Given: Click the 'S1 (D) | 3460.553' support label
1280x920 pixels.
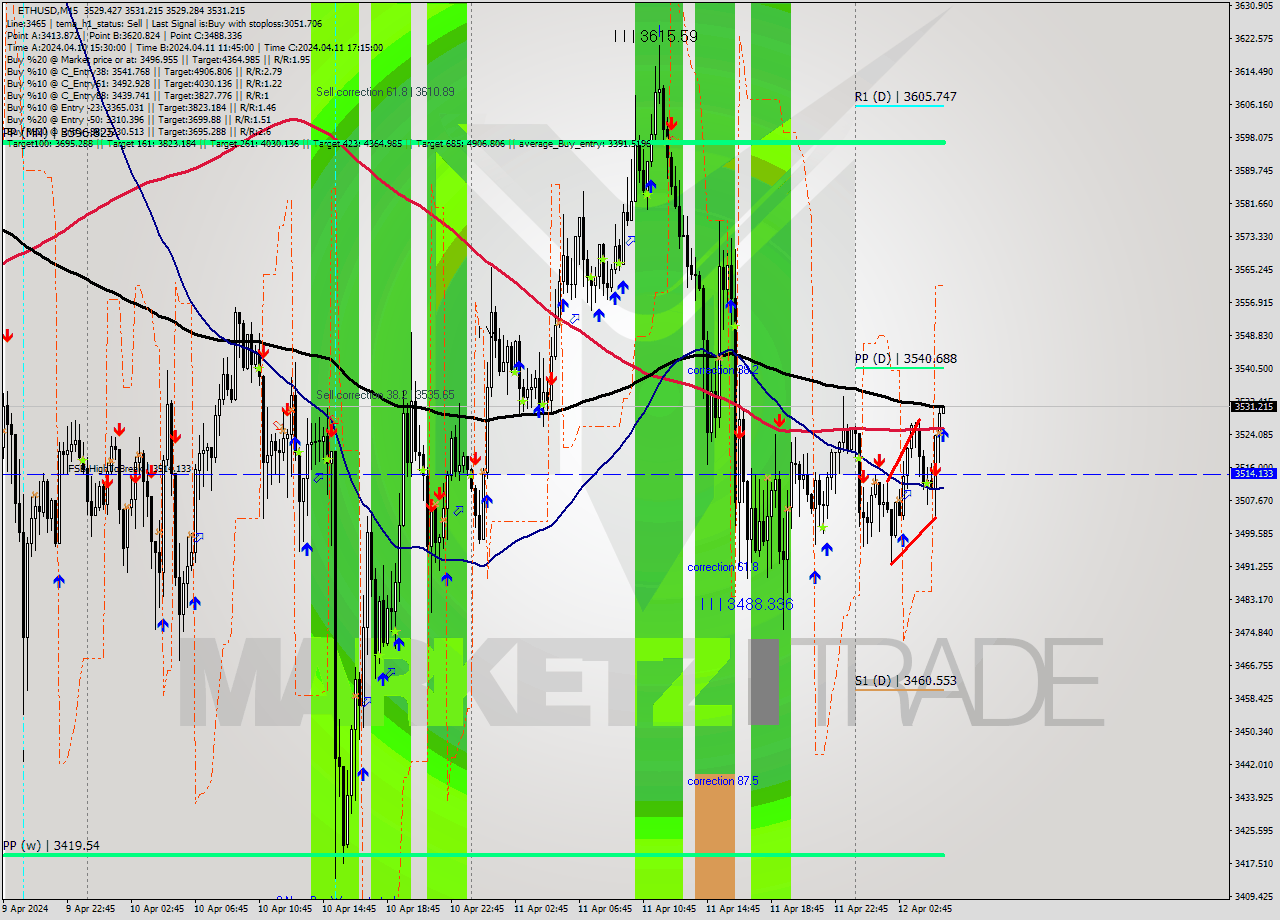Looking at the screenshot, I should [905, 681].
